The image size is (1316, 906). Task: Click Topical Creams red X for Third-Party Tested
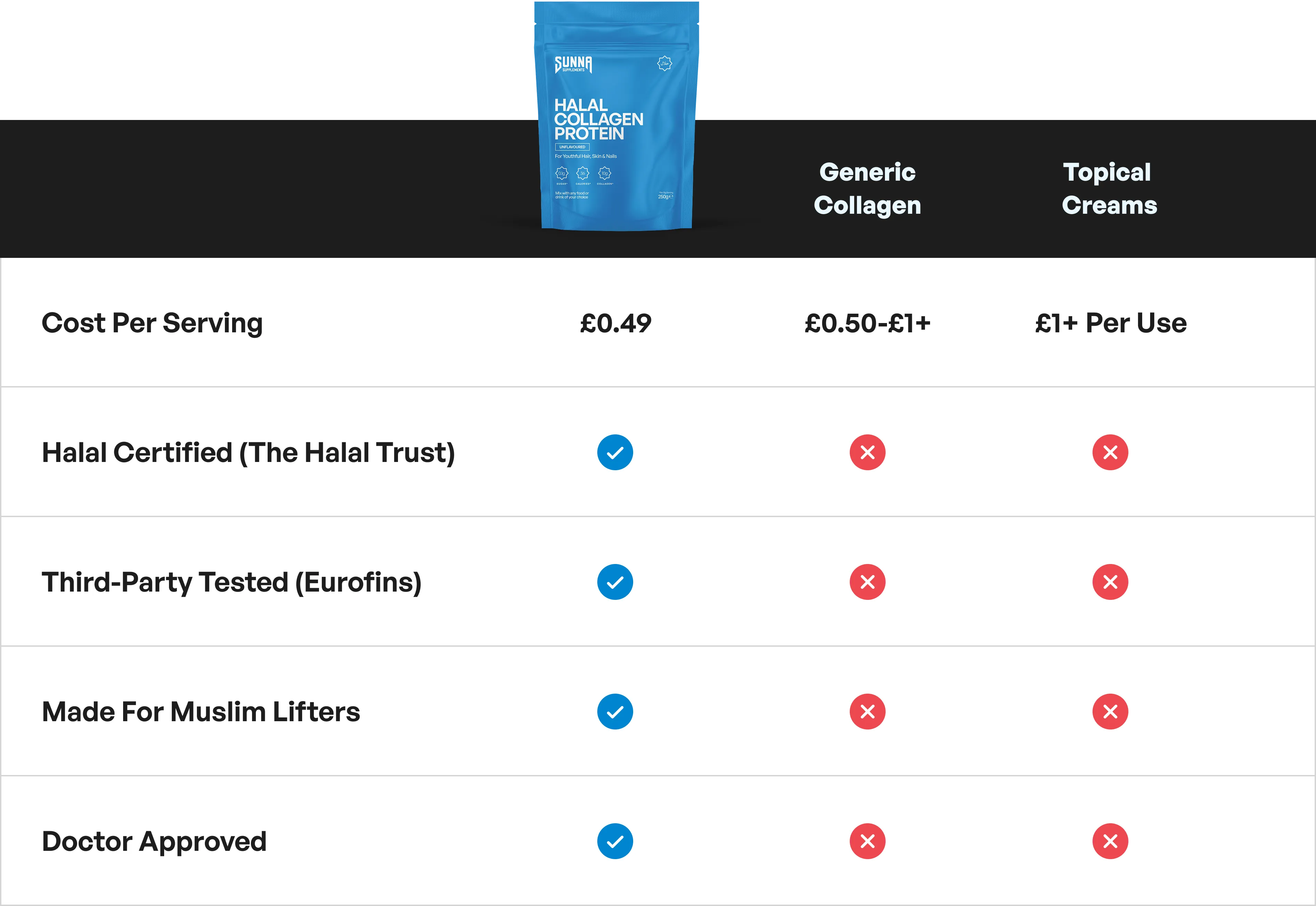coord(1110,582)
